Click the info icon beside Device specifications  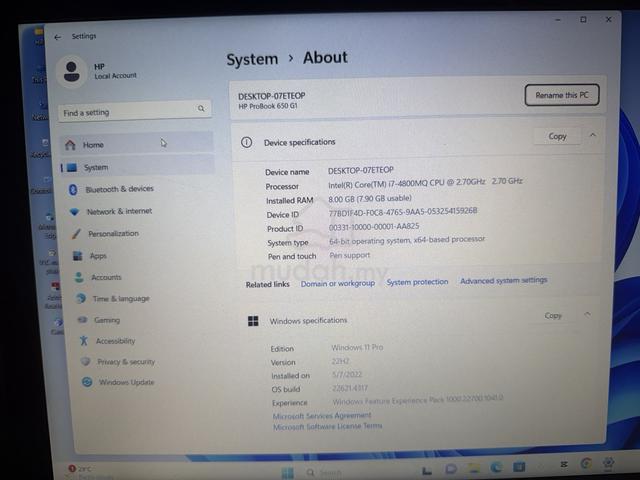coord(247,142)
